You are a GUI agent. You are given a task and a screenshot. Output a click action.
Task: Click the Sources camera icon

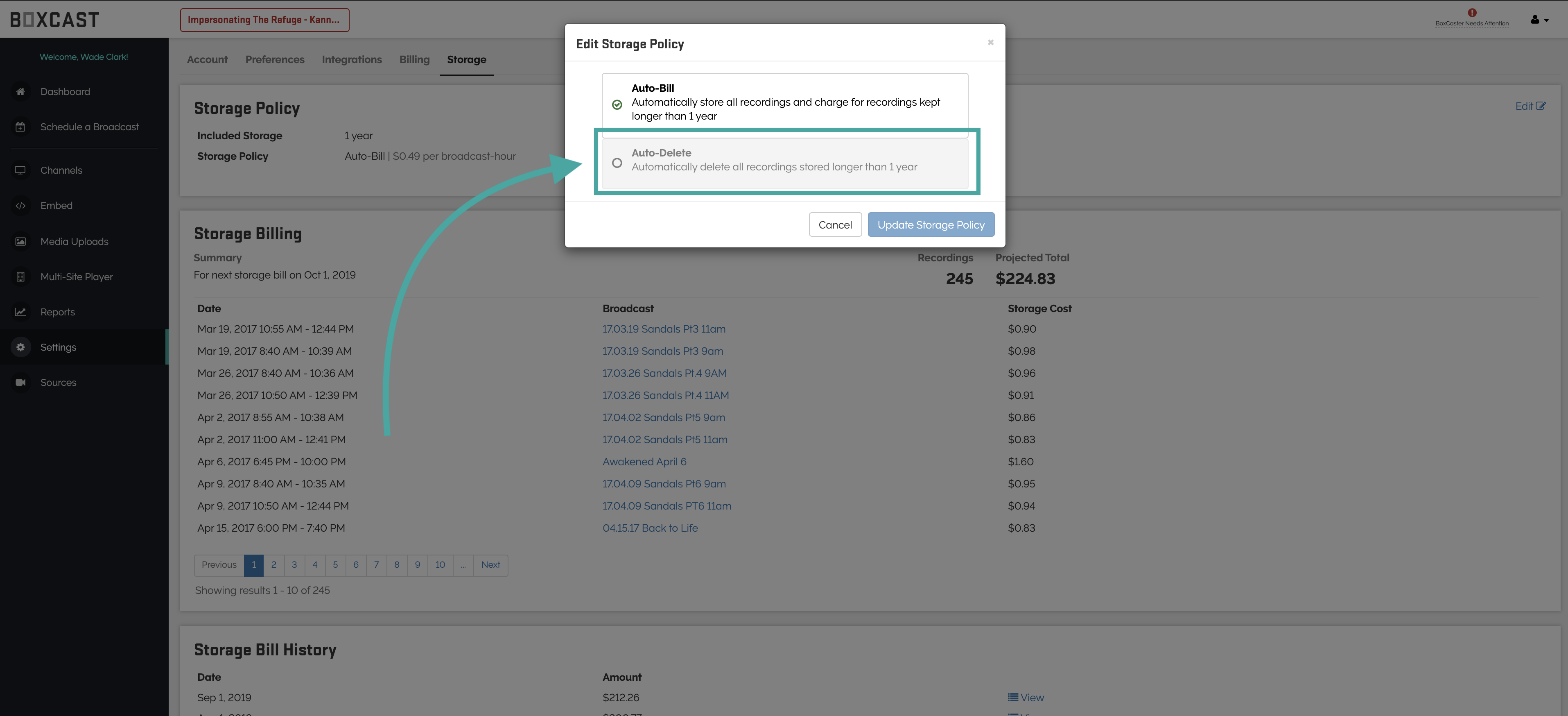21,382
